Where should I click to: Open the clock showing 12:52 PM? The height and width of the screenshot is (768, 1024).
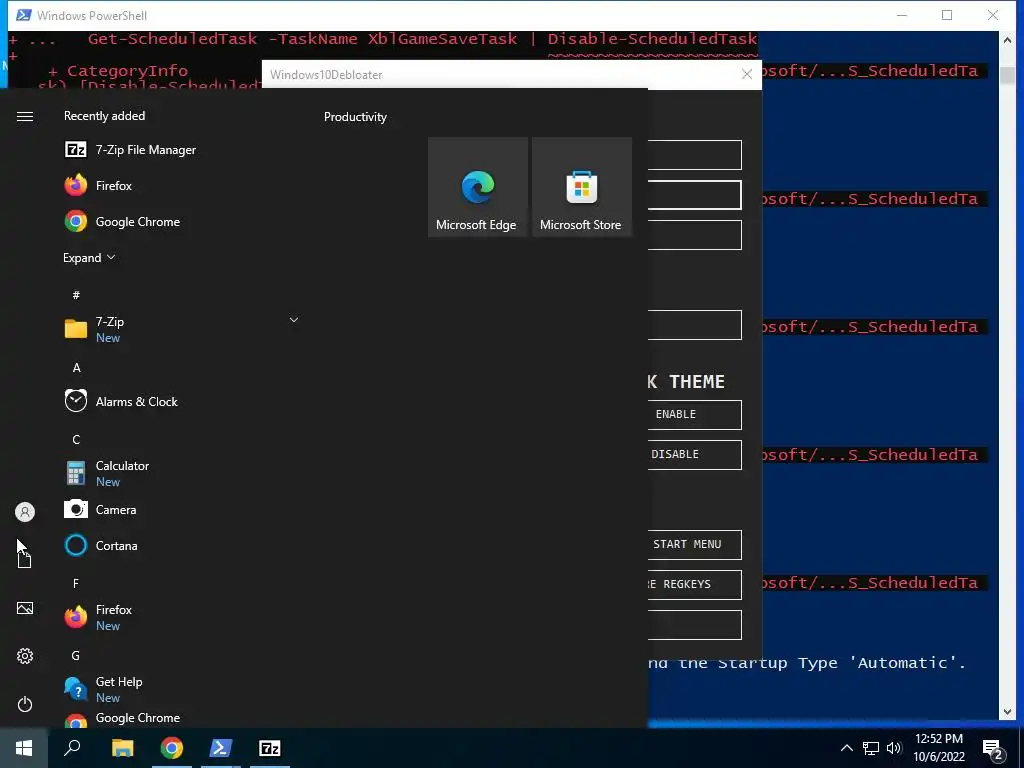tap(938, 748)
